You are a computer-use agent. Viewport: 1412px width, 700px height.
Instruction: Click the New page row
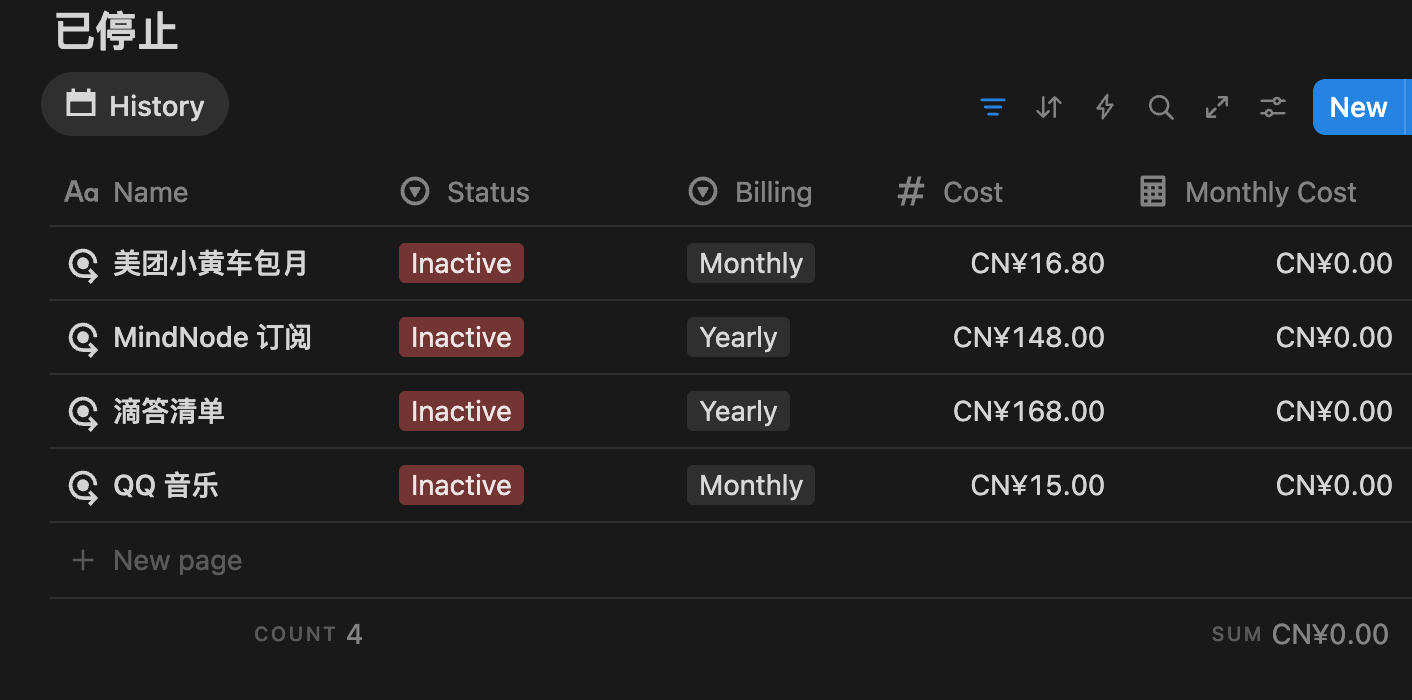730,560
